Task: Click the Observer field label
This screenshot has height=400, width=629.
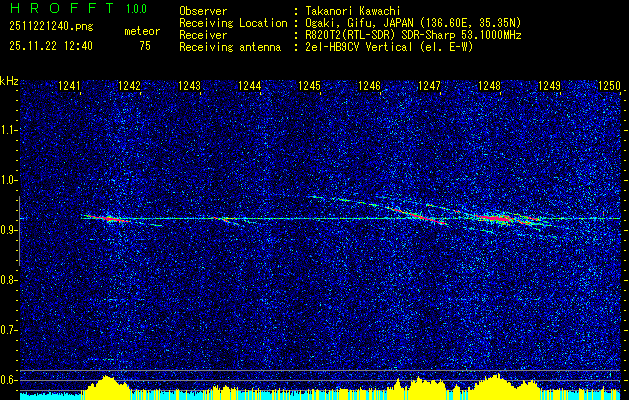Action: click(203, 12)
